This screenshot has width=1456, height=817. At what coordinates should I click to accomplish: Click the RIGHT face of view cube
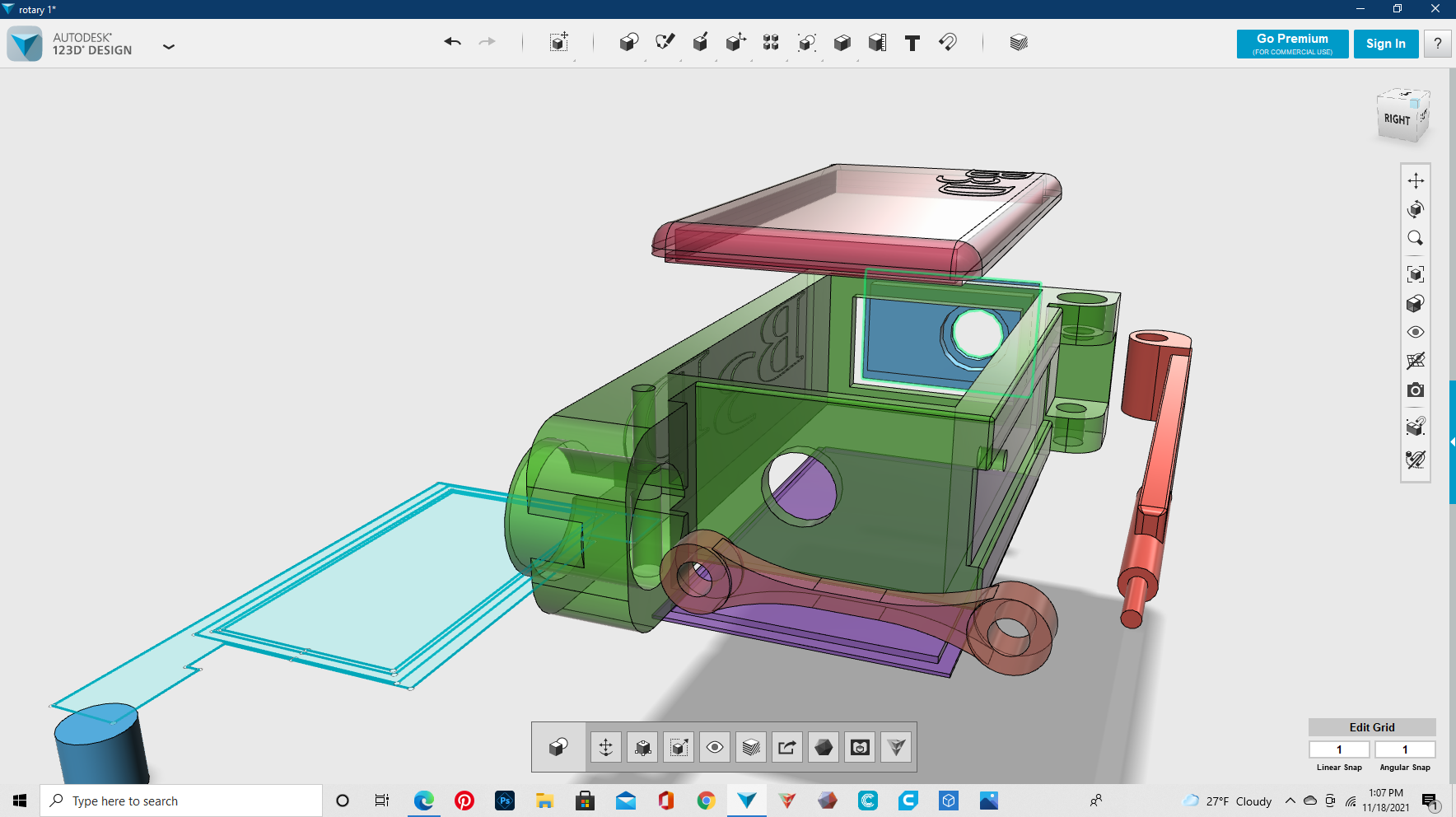(x=1397, y=120)
